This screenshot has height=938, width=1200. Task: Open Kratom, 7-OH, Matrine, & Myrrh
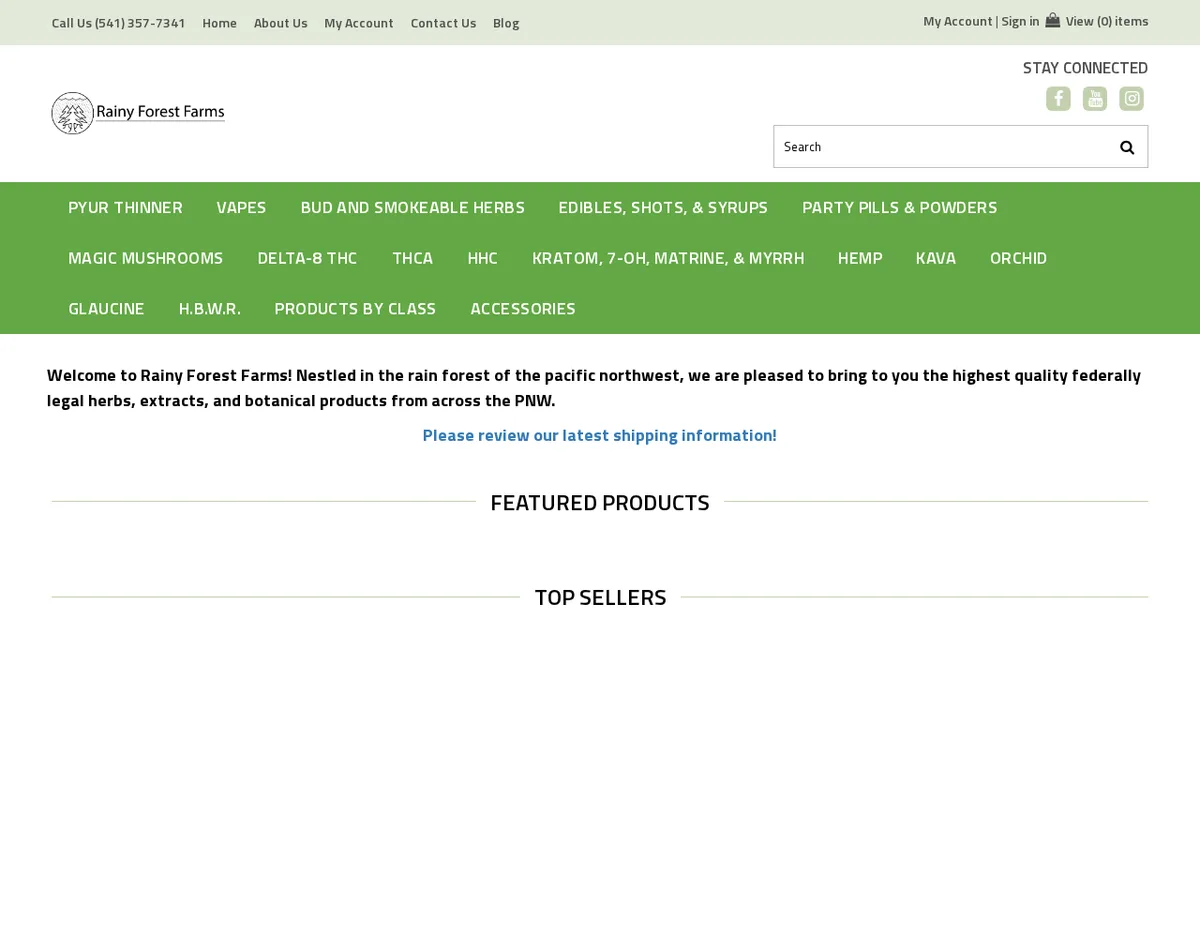[668, 258]
